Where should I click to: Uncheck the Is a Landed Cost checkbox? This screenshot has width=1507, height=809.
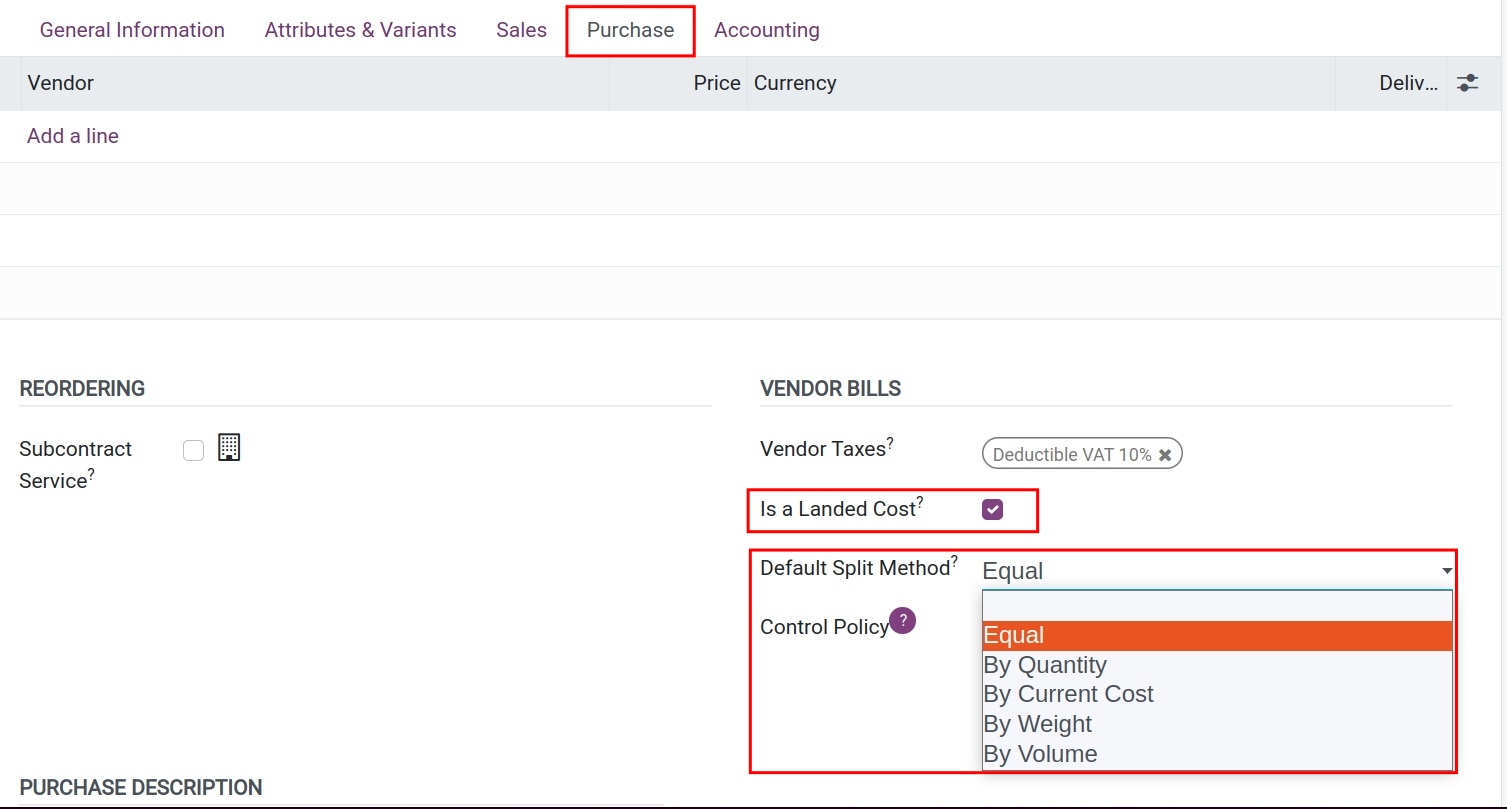pyautogui.click(x=991, y=509)
